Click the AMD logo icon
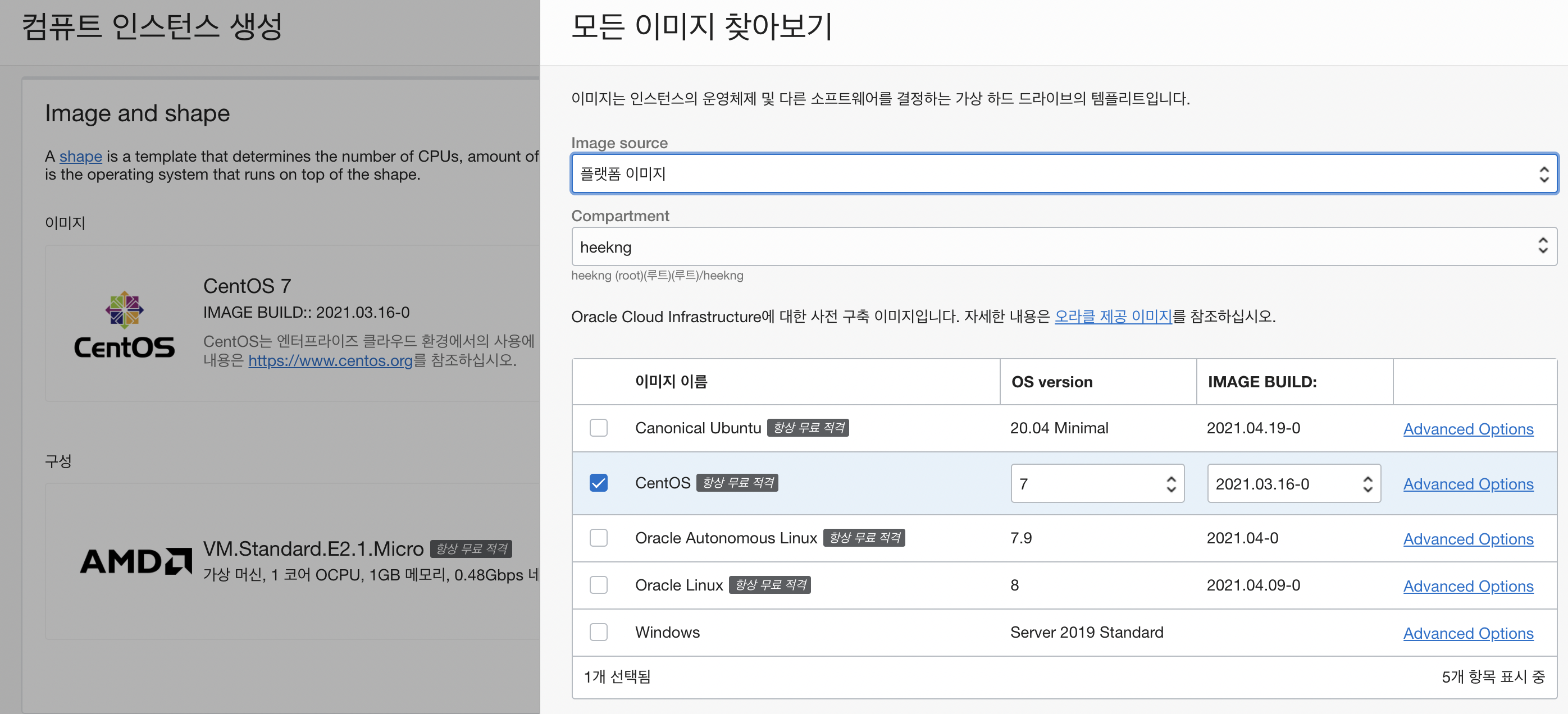Viewport: 1568px width, 714px height. click(135, 561)
